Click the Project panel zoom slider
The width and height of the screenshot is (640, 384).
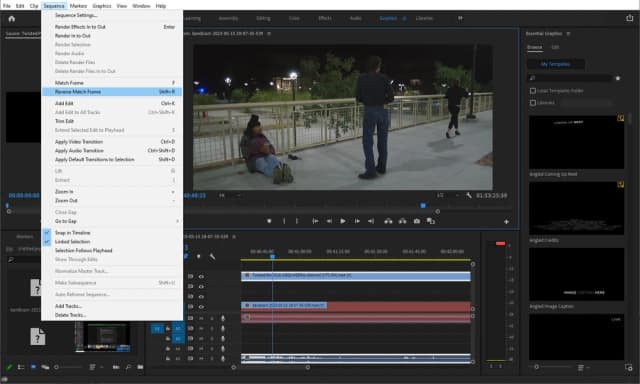click(69, 367)
